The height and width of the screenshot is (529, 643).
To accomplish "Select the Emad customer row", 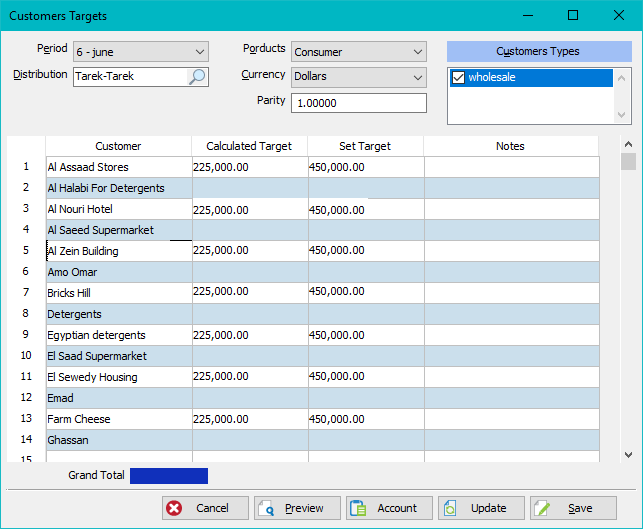I will (323, 398).
